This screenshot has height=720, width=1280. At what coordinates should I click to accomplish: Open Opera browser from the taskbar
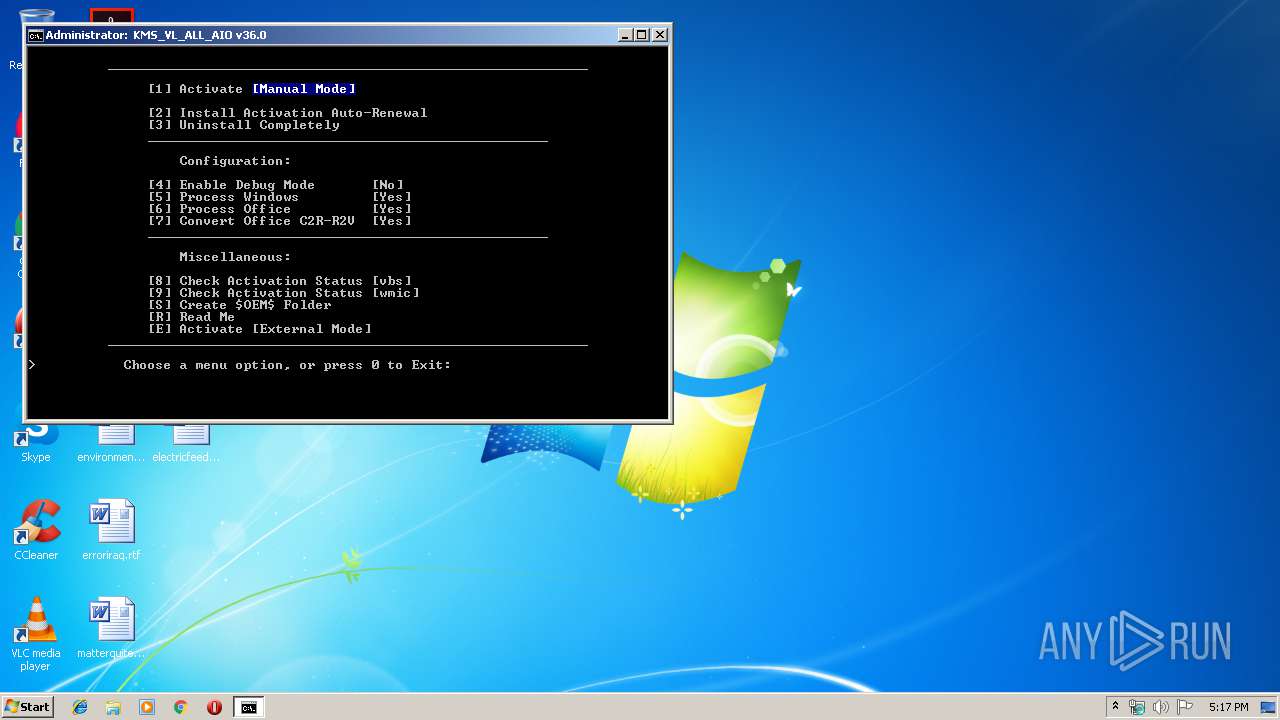click(214, 707)
